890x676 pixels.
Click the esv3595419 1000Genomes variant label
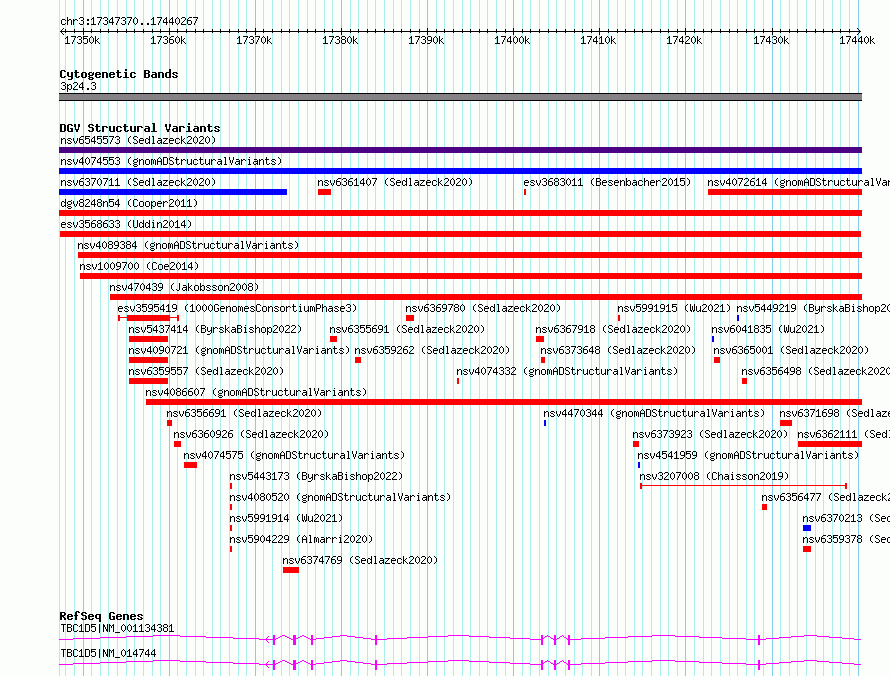[237, 308]
